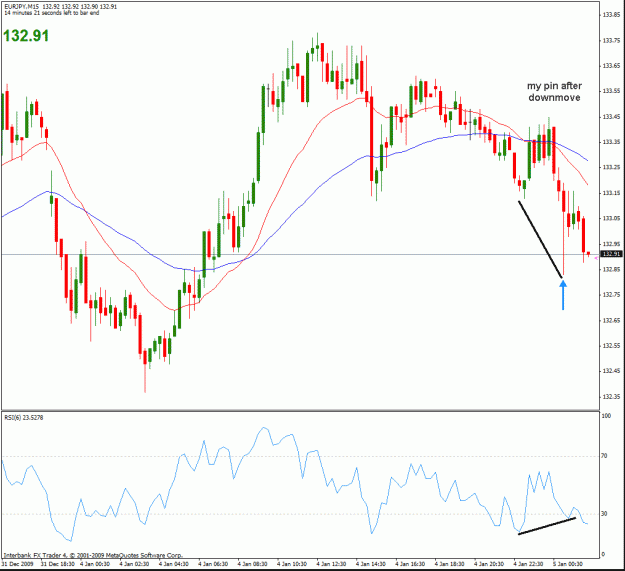Image resolution: width=625 pixels, height=571 pixels.
Task: Click the 133.45 price axis label
Action: [x=611, y=117]
